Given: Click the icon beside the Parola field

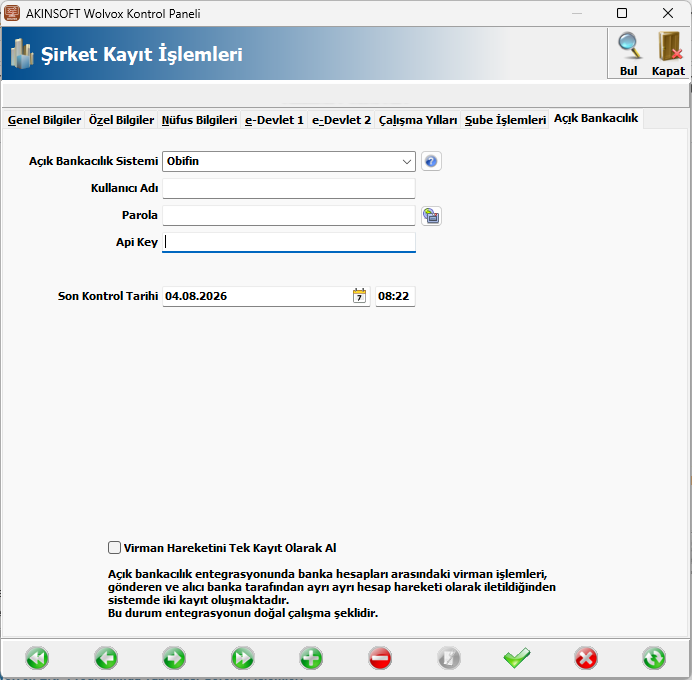Looking at the screenshot, I should tap(431, 216).
